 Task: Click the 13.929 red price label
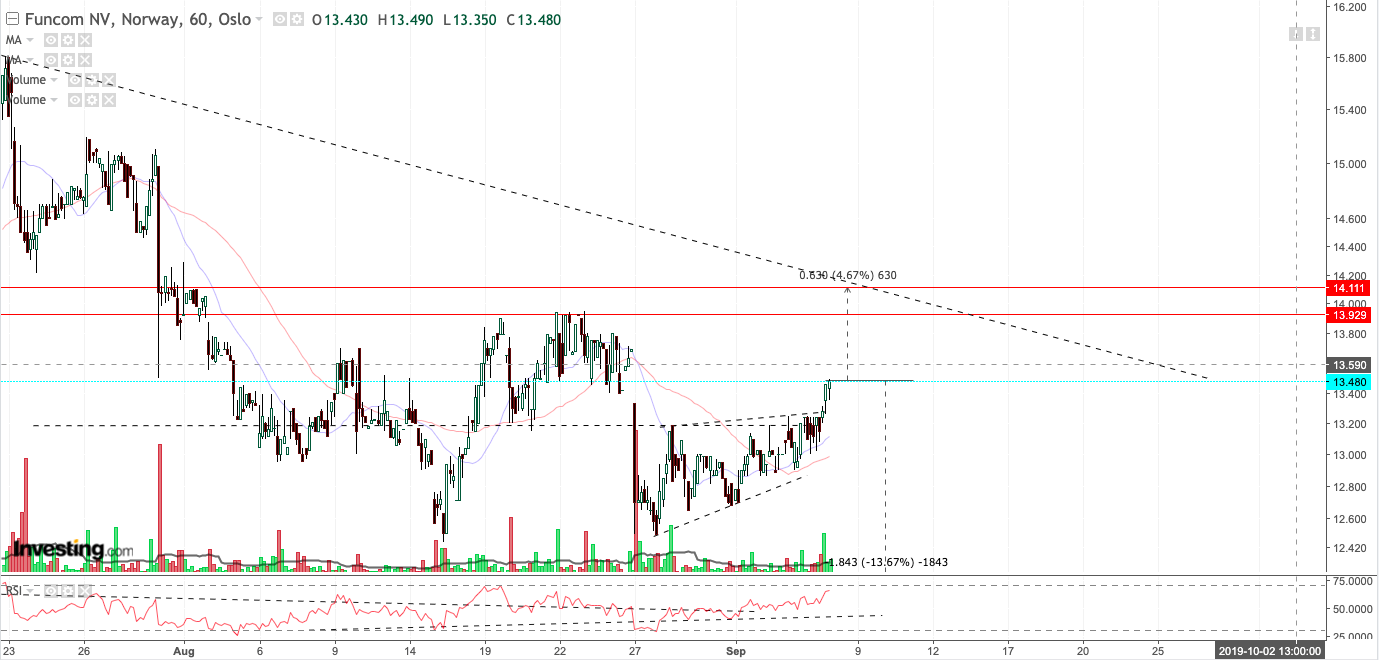click(1347, 315)
